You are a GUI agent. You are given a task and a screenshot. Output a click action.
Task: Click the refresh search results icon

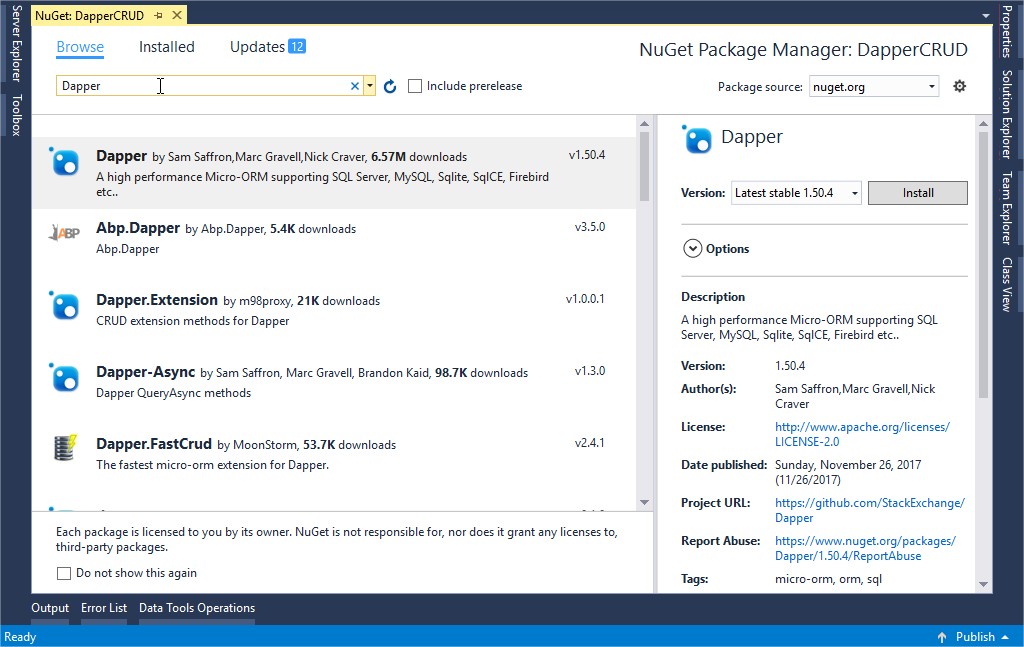[390, 86]
